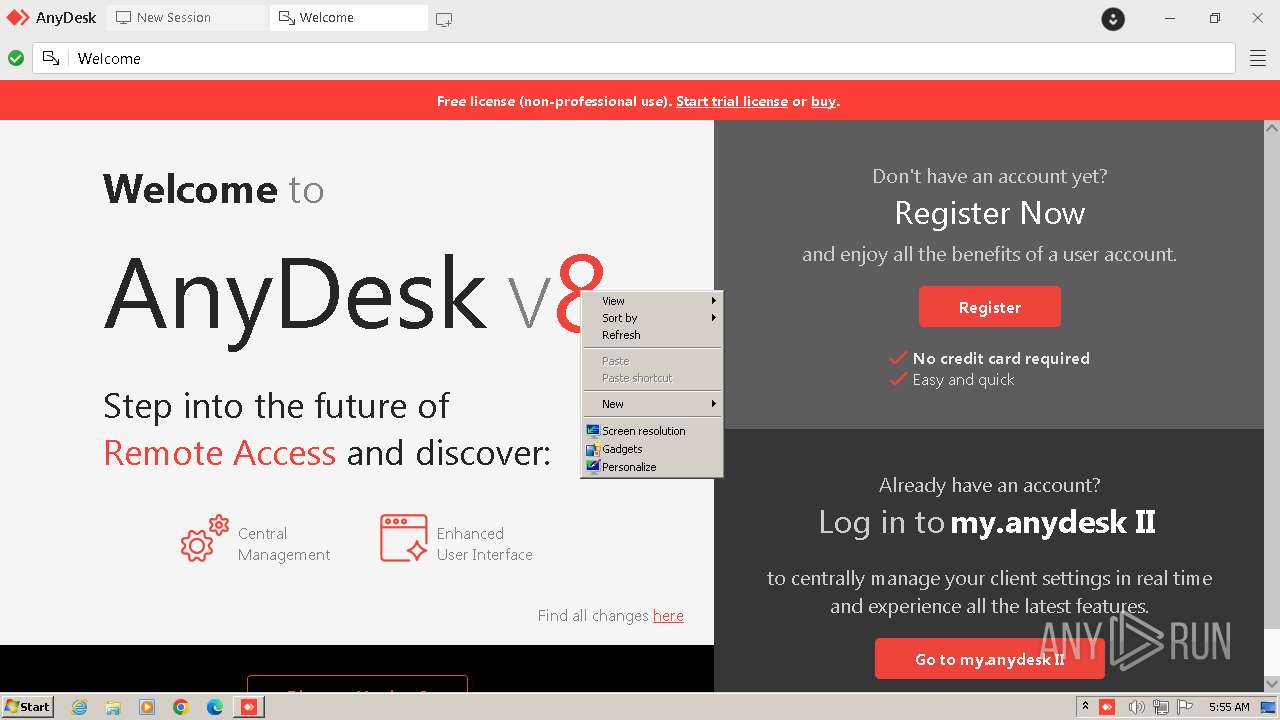
Task: Click the 'No credit card required' text
Action: 1001,358
